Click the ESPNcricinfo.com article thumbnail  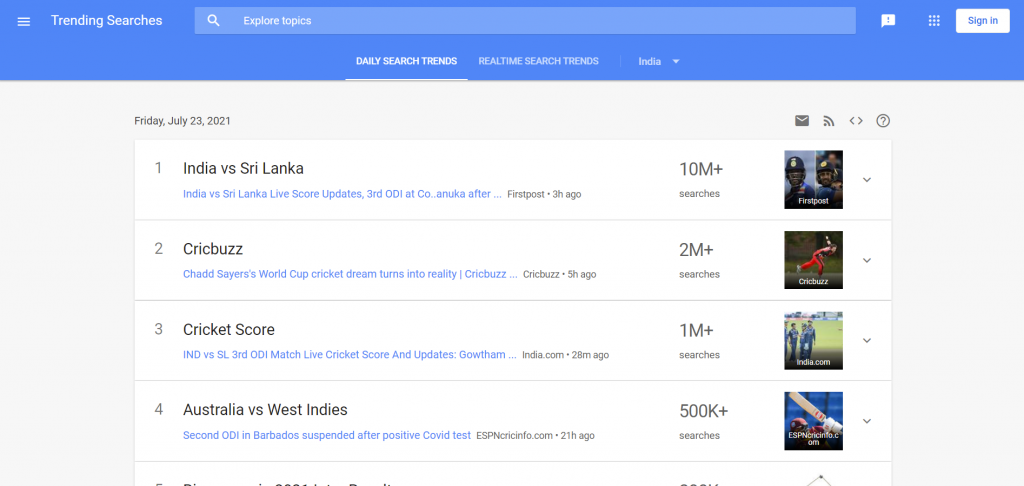click(x=813, y=421)
